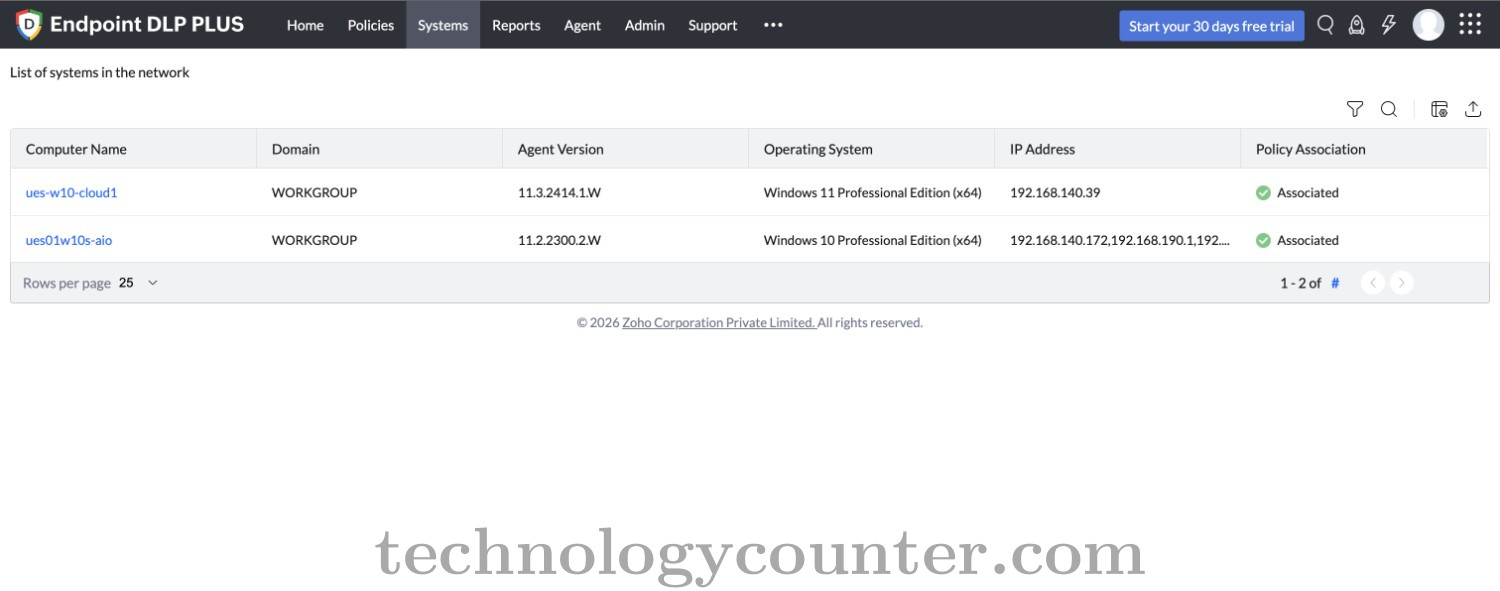Click the Endpoint DLP PLUS shield logo

(29, 25)
